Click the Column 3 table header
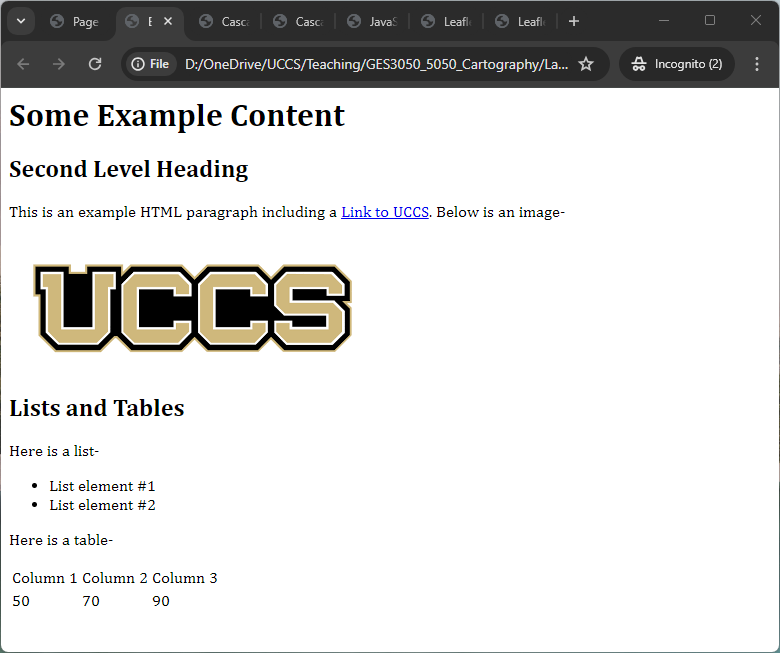 pos(185,578)
